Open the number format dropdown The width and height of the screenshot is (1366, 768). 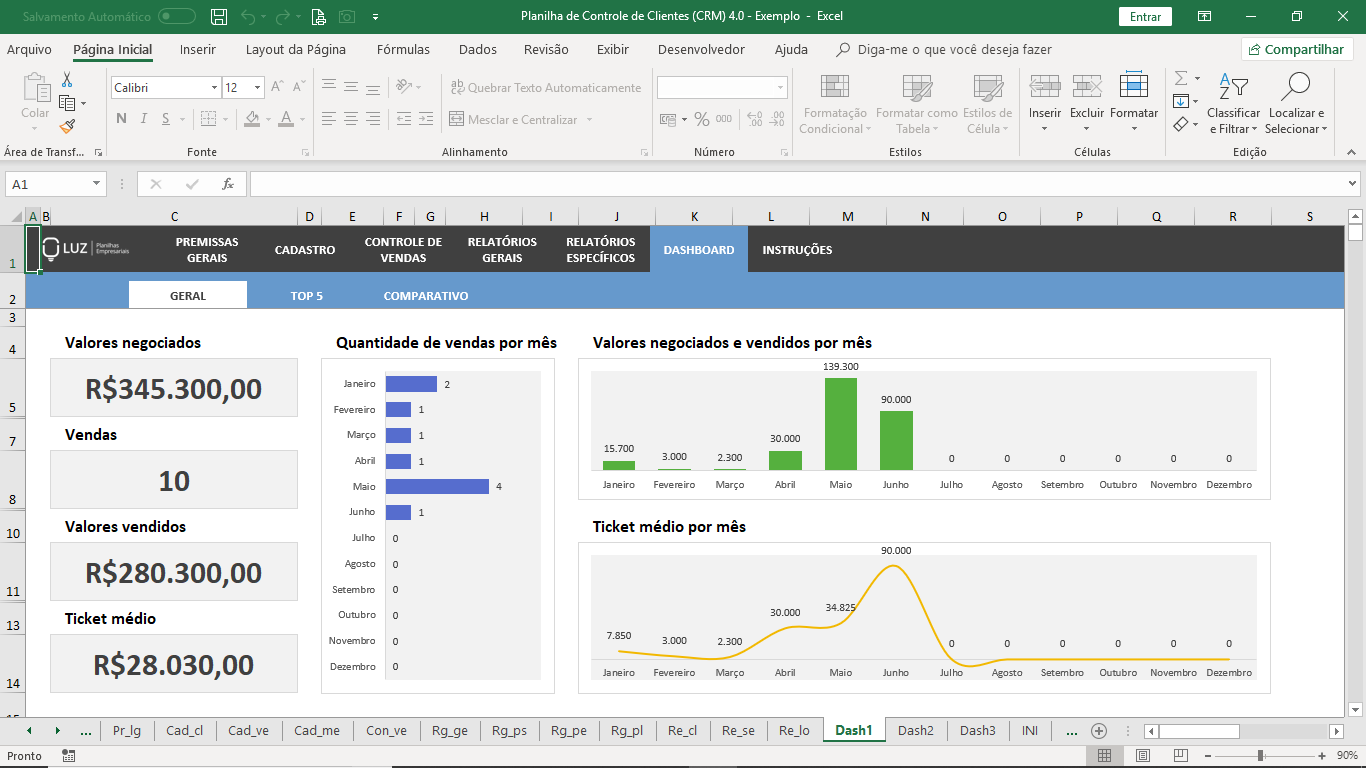(x=780, y=88)
